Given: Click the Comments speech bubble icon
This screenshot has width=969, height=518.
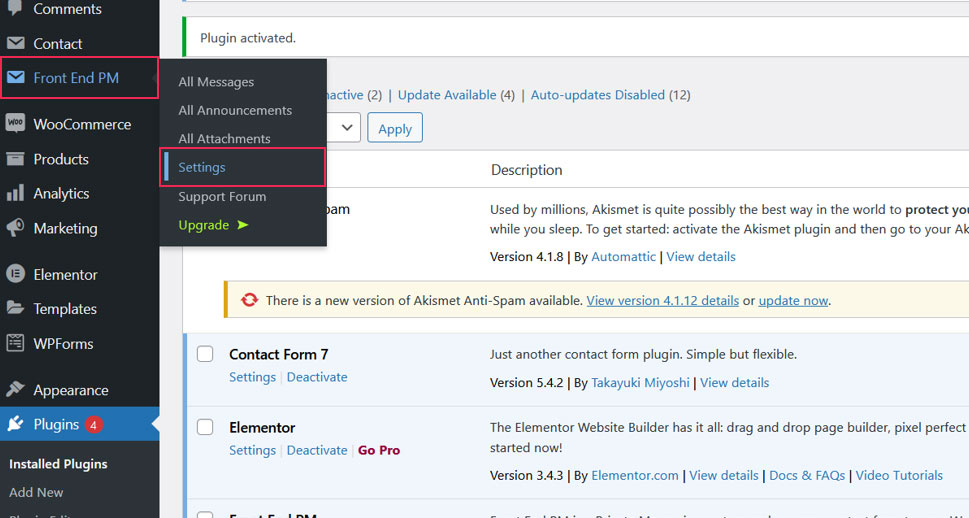Looking at the screenshot, I should (15, 8).
